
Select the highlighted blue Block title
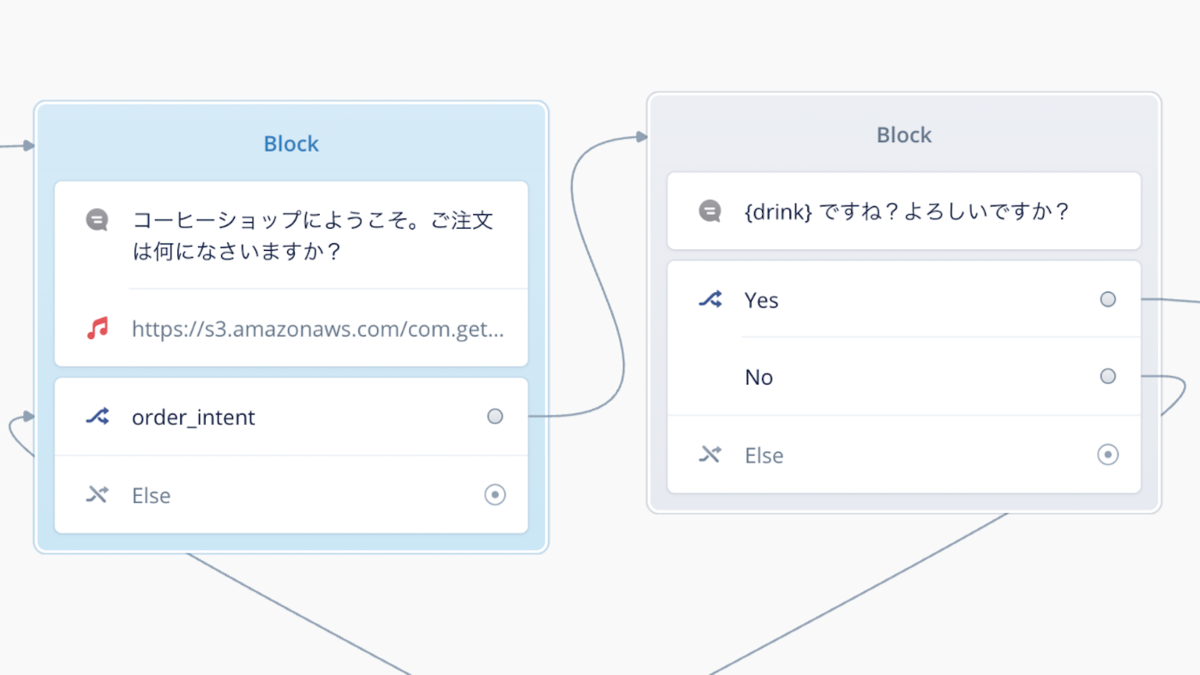(291, 144)
